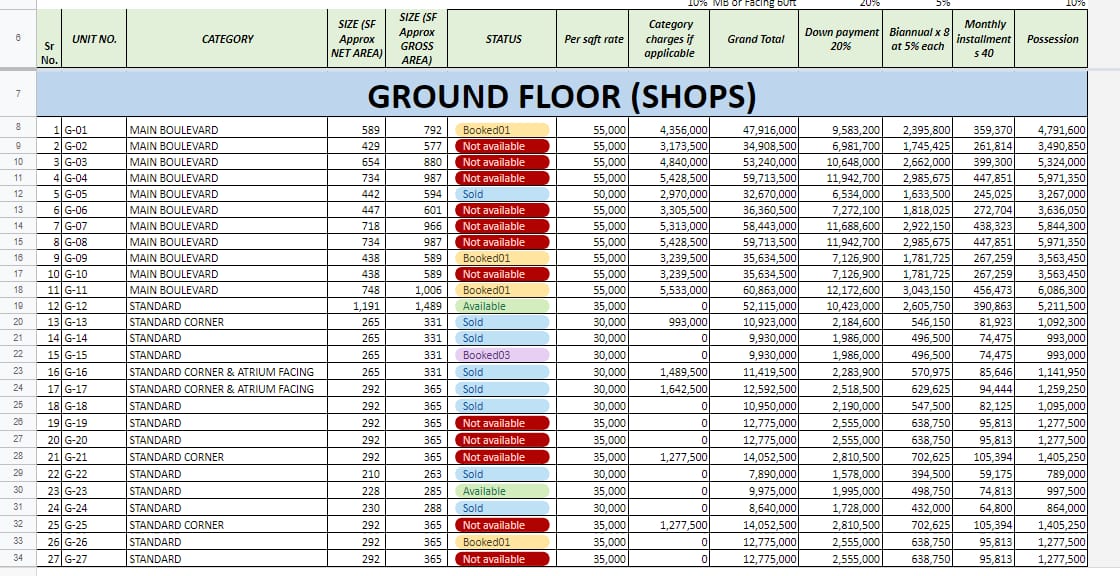Select row header number 7
Viewport: 1120px width, 576px height.
click(18, 94)
